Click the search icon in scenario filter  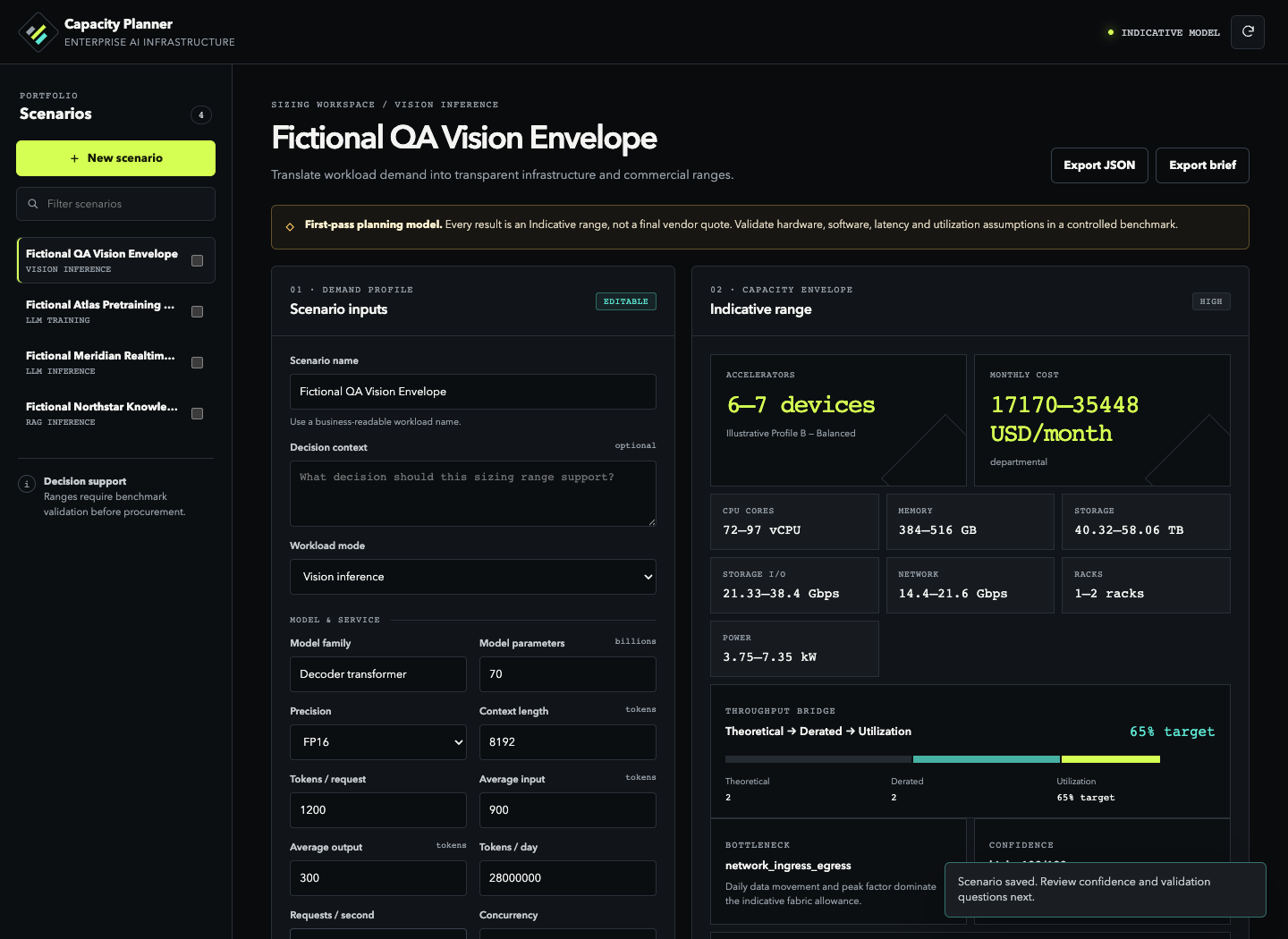33,204
